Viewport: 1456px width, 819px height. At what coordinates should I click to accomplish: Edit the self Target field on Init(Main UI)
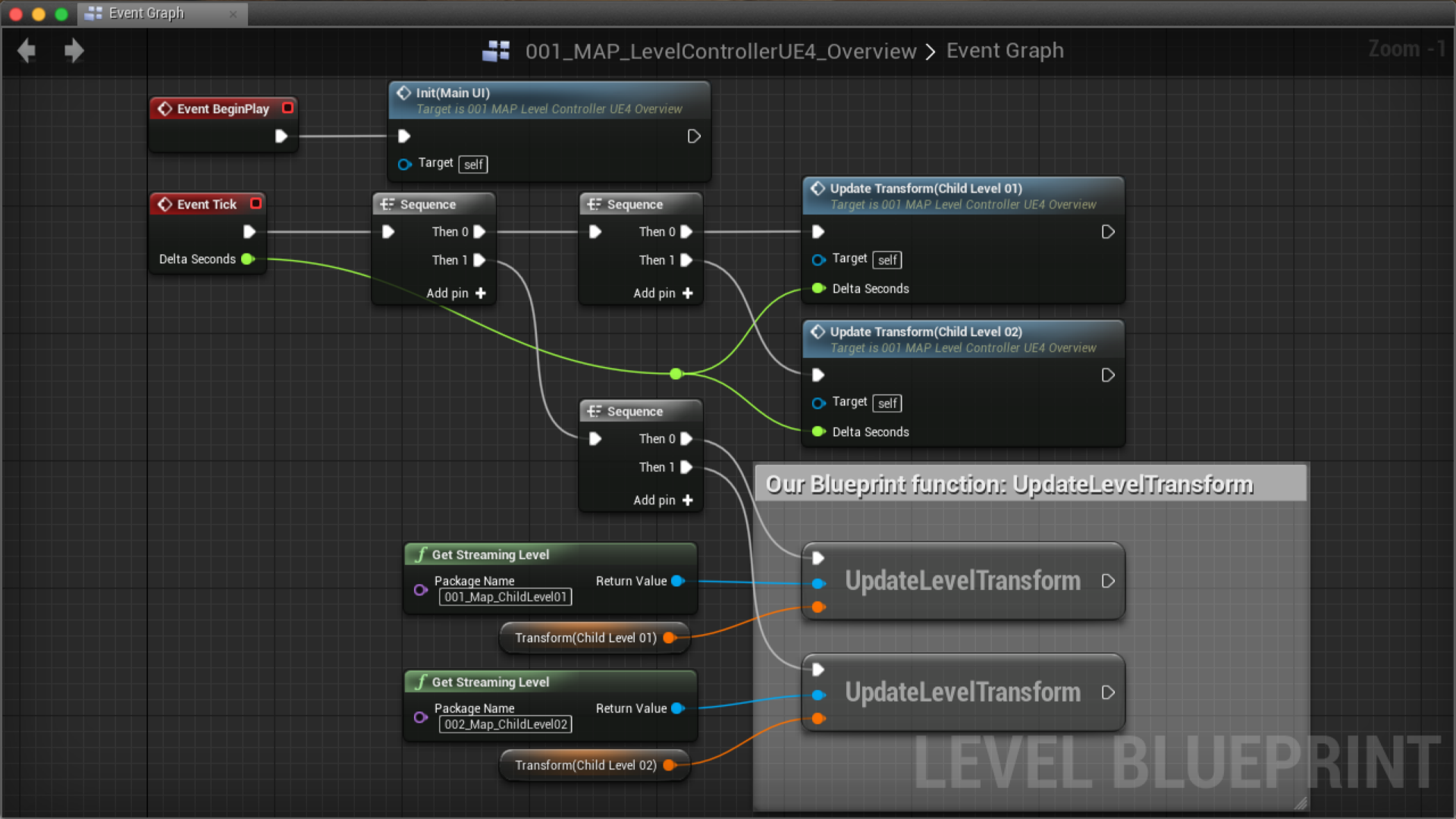pyautogui.click(x=472, y=164)
